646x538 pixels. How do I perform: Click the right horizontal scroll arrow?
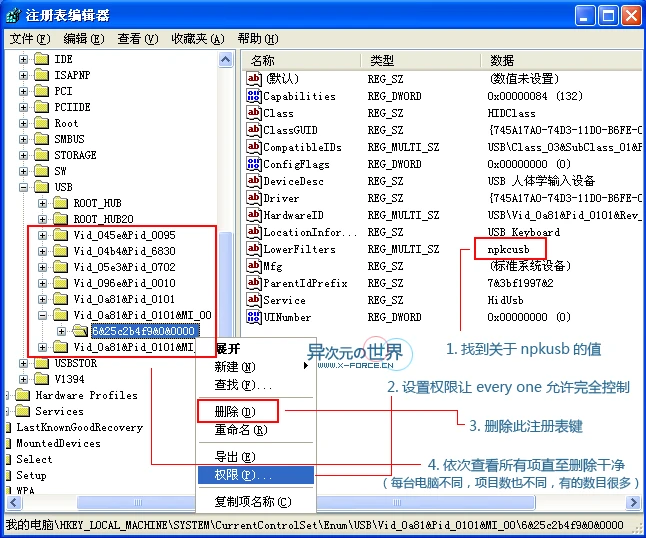coord(633,502)
